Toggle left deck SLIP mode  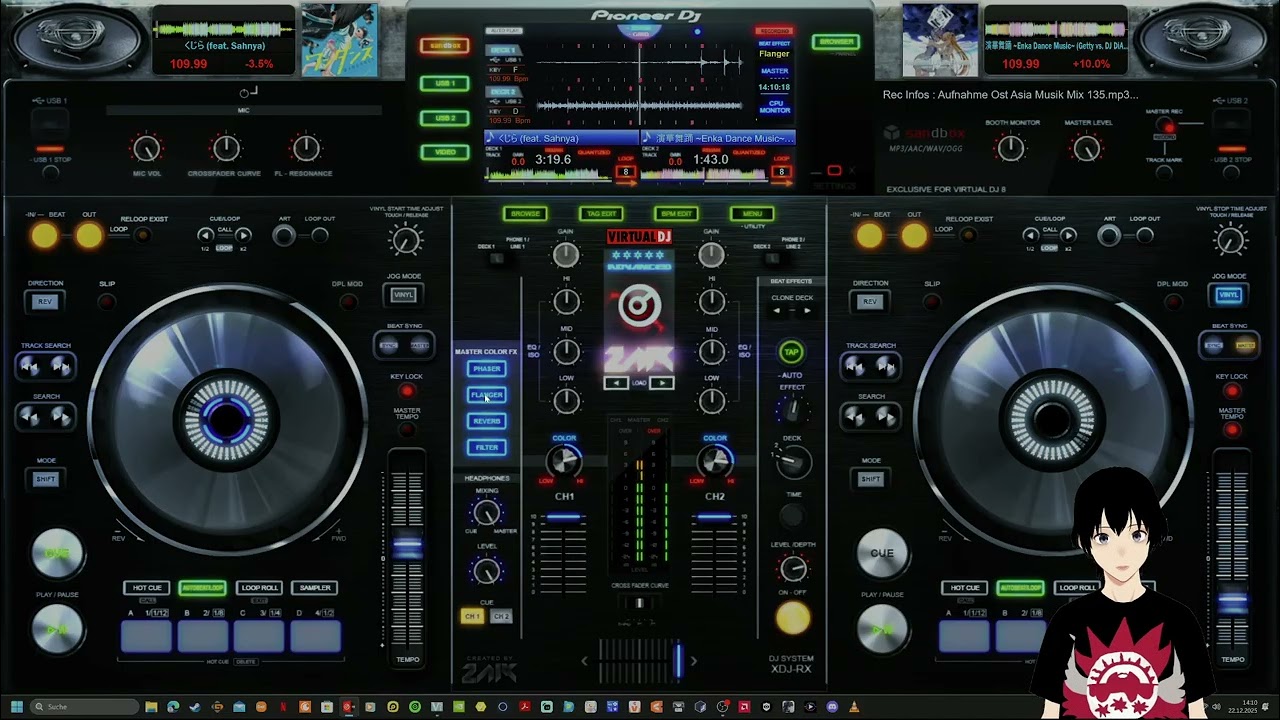click(107, 301)
